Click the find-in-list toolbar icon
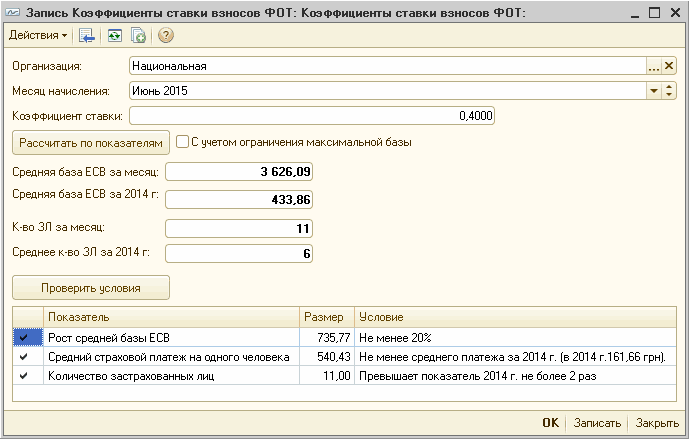The width and height of the screenshot is (689, 439). (x=87, y=35)
